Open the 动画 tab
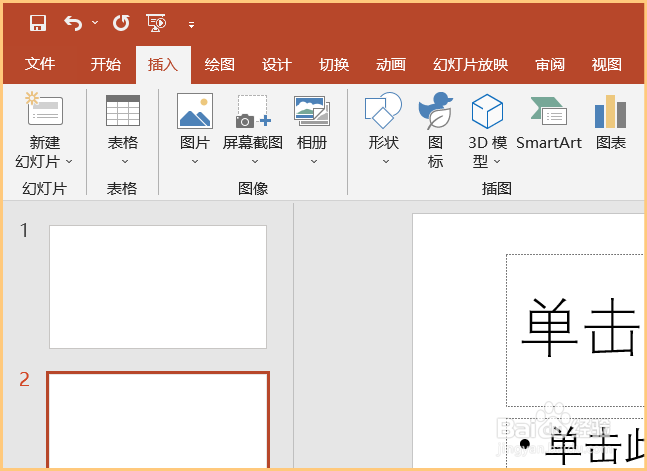Screen dimensions: 647x471 (391, 64)
